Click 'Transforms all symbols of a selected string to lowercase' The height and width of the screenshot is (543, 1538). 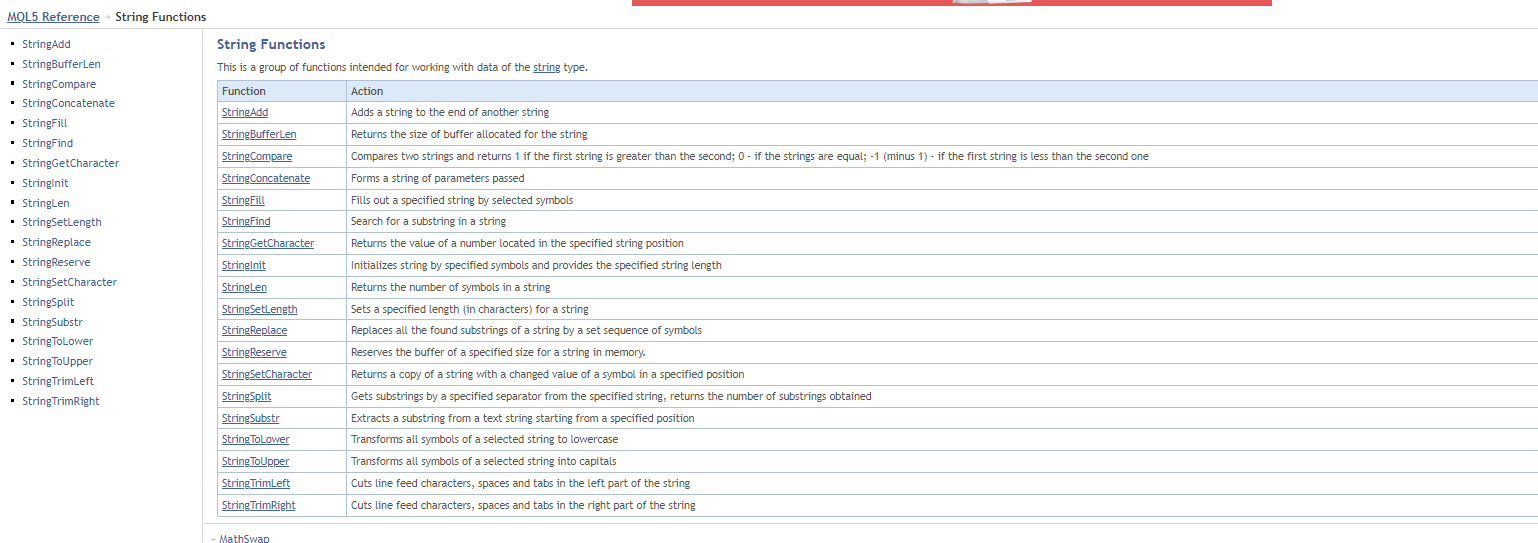click(484, 439)
